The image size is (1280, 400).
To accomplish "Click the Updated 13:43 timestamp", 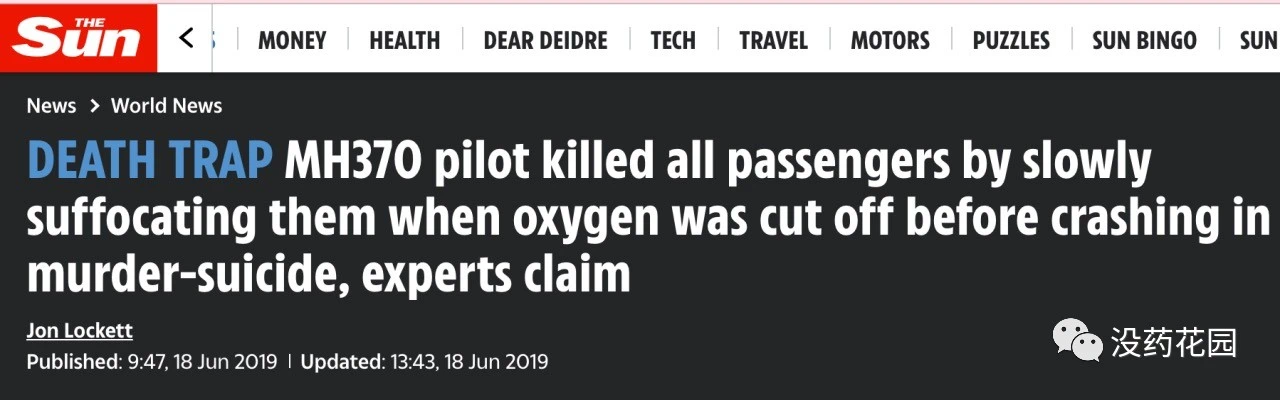I will [x=424, y=362].
